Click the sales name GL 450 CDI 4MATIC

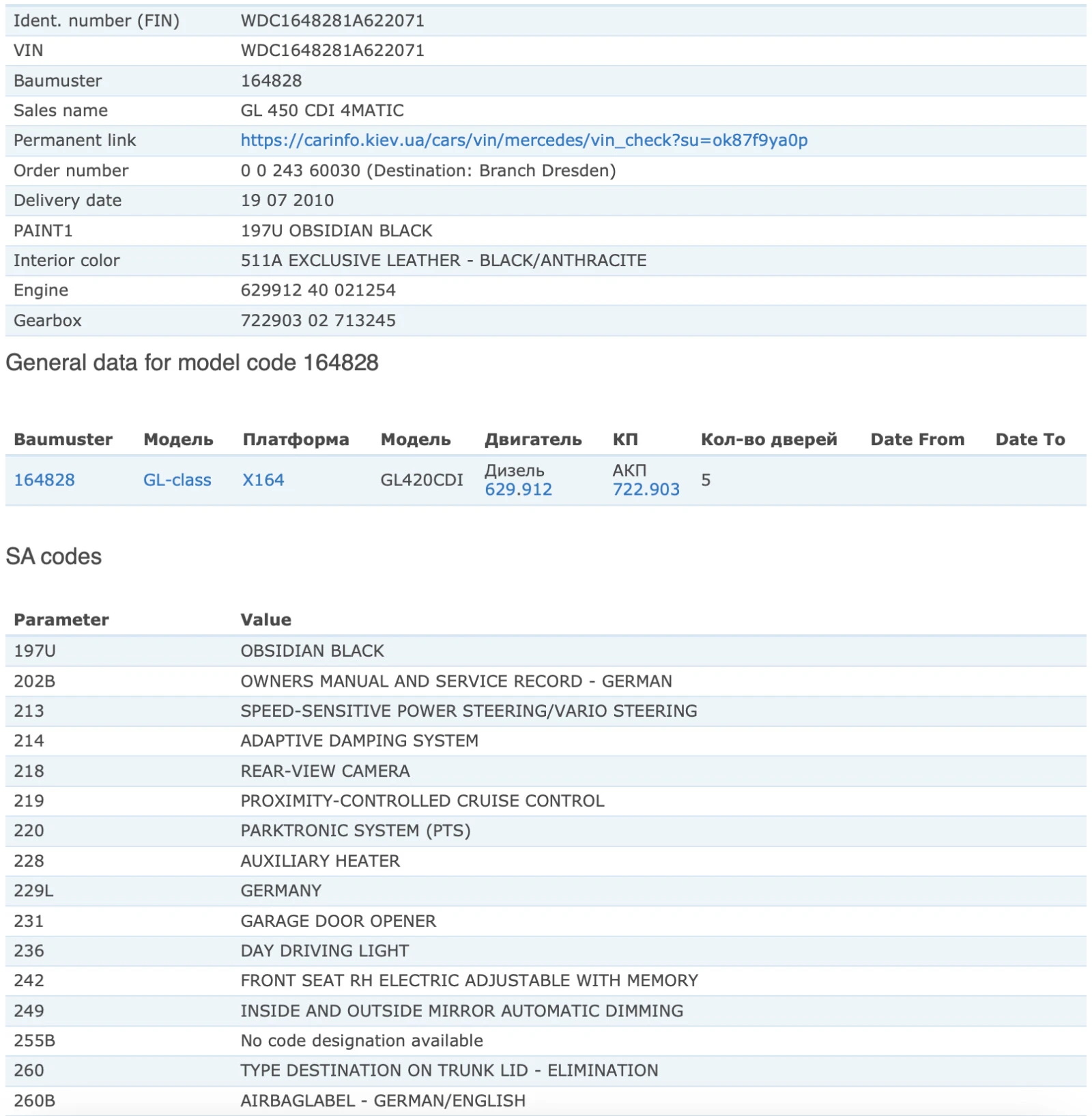point(322,111)
